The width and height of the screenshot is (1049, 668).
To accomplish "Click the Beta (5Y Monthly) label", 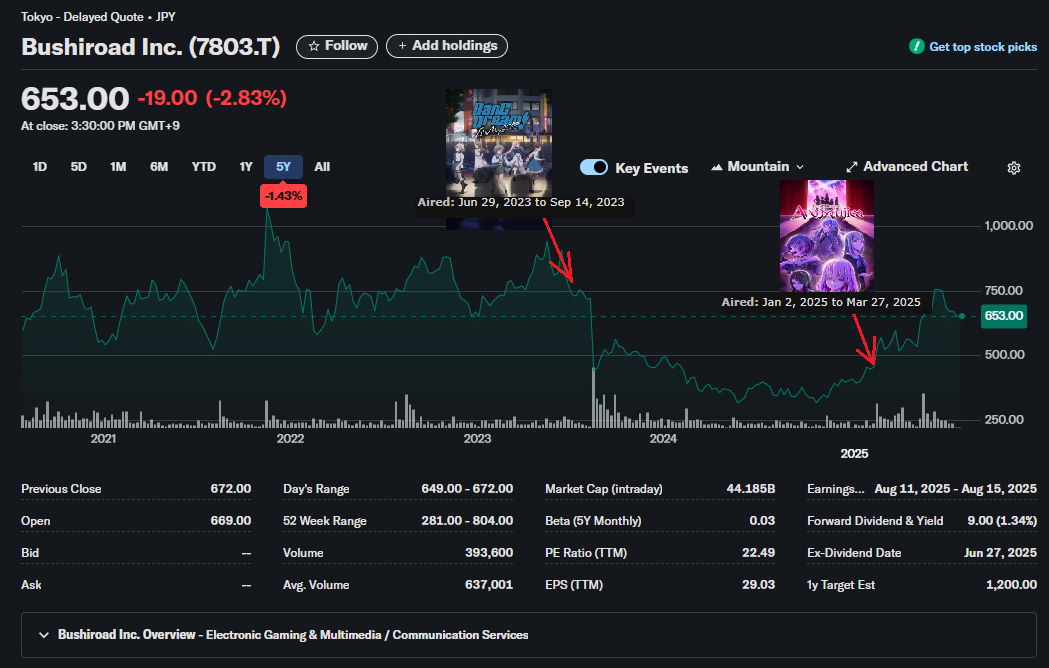I will pyautogui.click(x=593, y=521).
